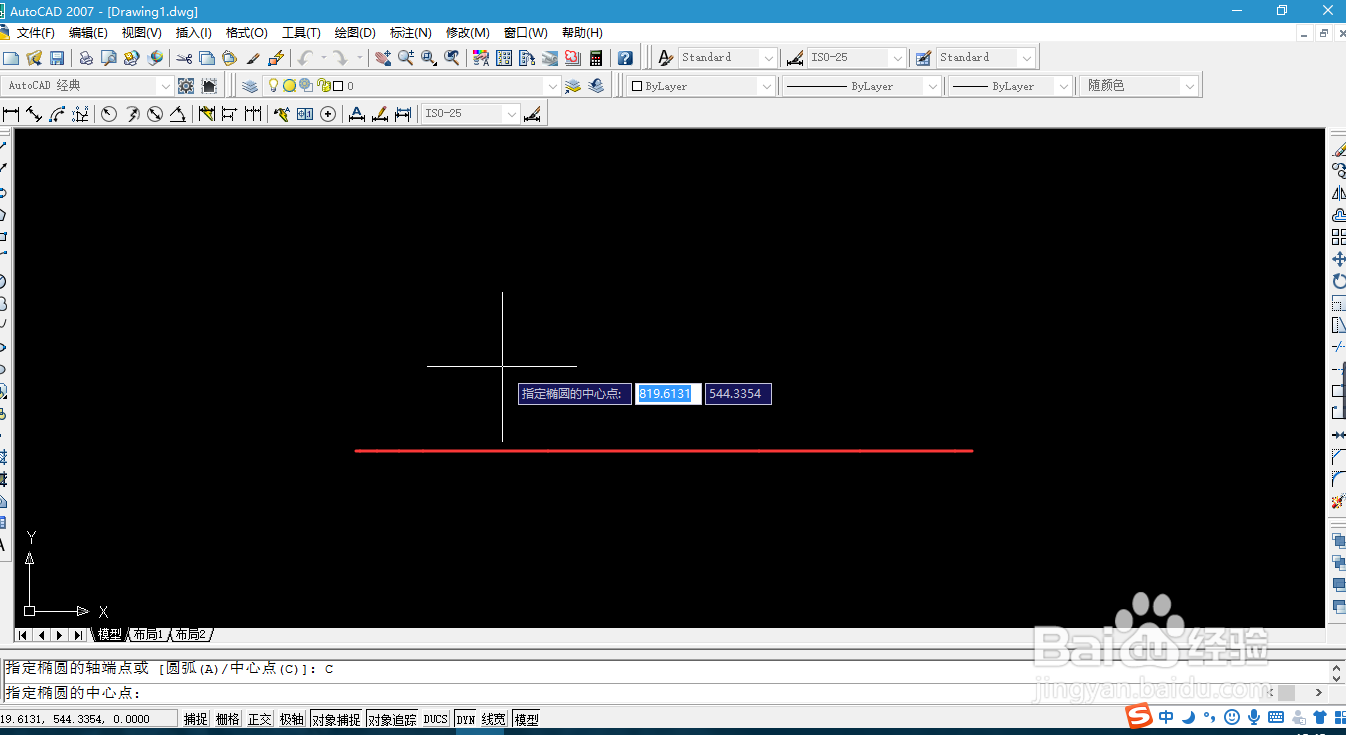The image size is (1346, 735).
Task: Select the Zoom Realtime tool
Action: pyautogui.click(x=406, y=58)
